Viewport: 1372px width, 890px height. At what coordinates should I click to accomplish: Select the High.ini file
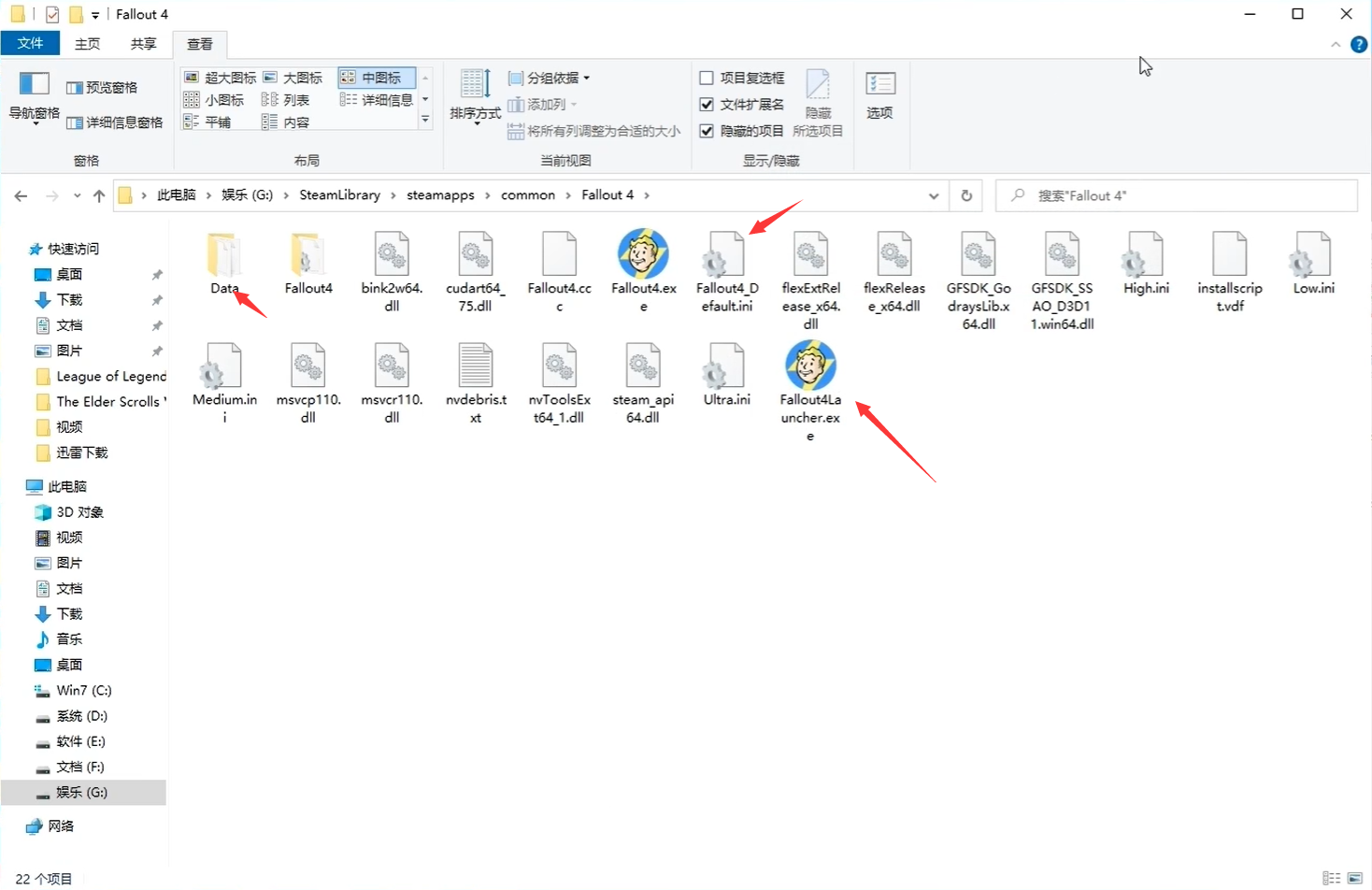(1146, 263)
